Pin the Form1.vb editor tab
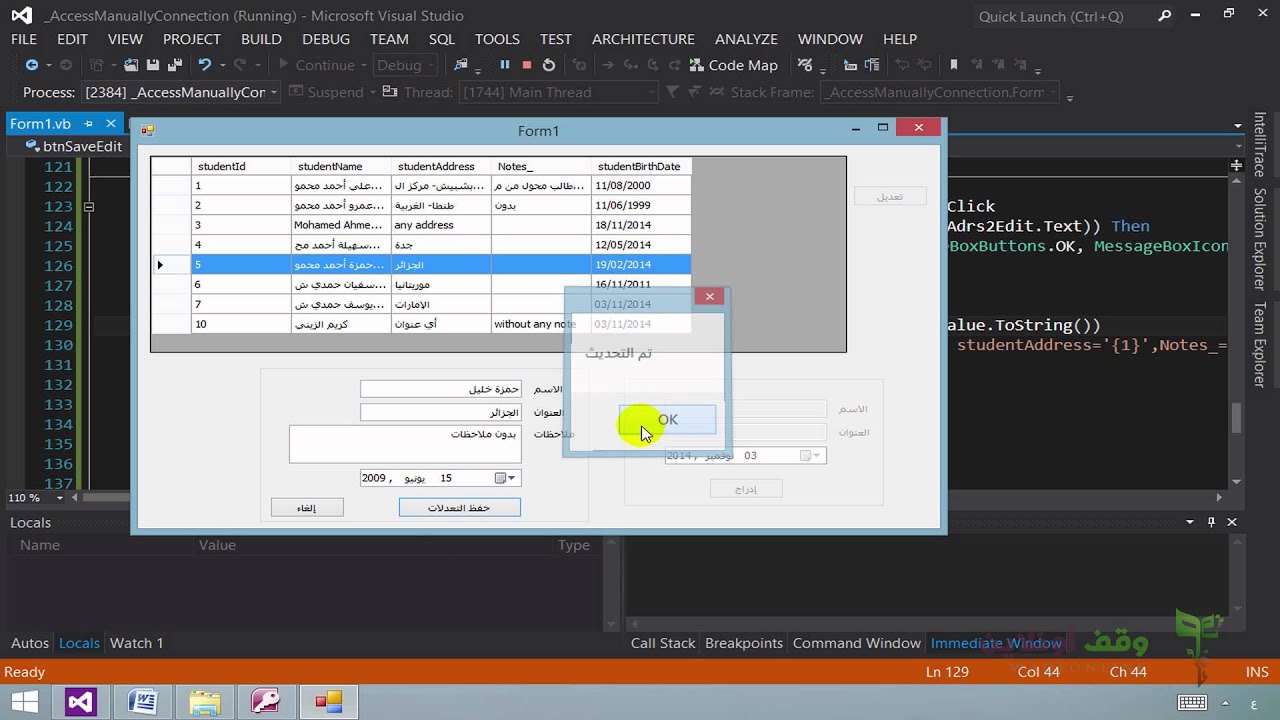This screenshot has height=720, width=1280. click(x=89, y=124)
